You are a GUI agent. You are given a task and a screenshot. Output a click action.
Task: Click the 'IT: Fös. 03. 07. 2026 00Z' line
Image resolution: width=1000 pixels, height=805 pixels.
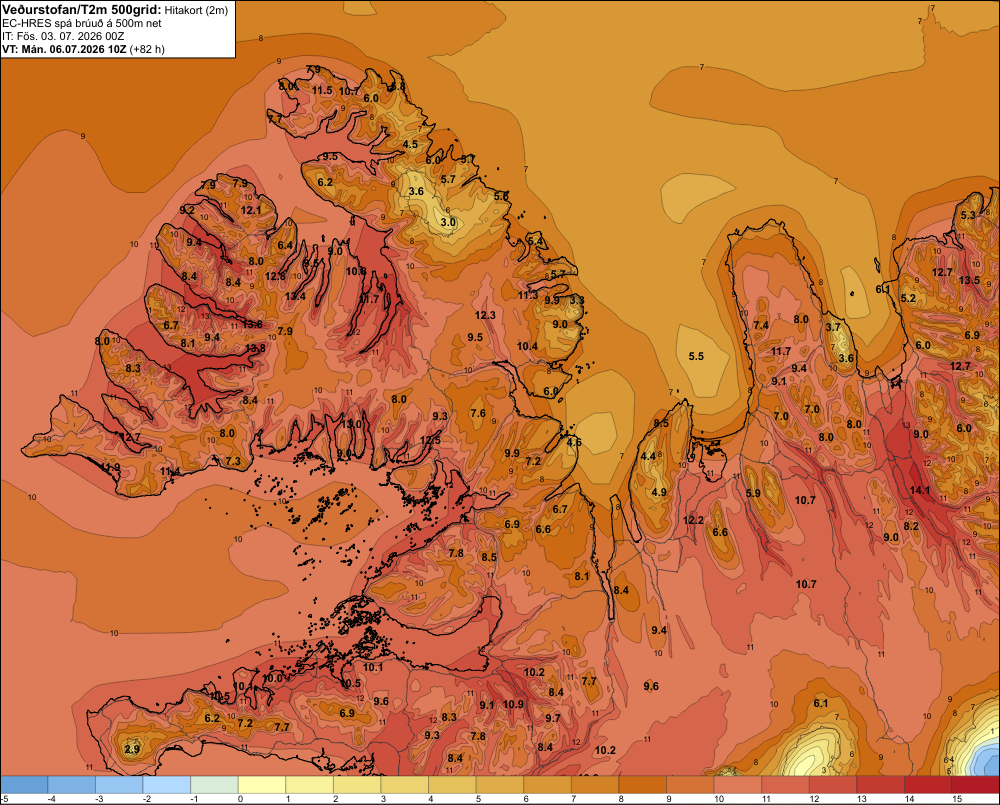pos(63,36)
